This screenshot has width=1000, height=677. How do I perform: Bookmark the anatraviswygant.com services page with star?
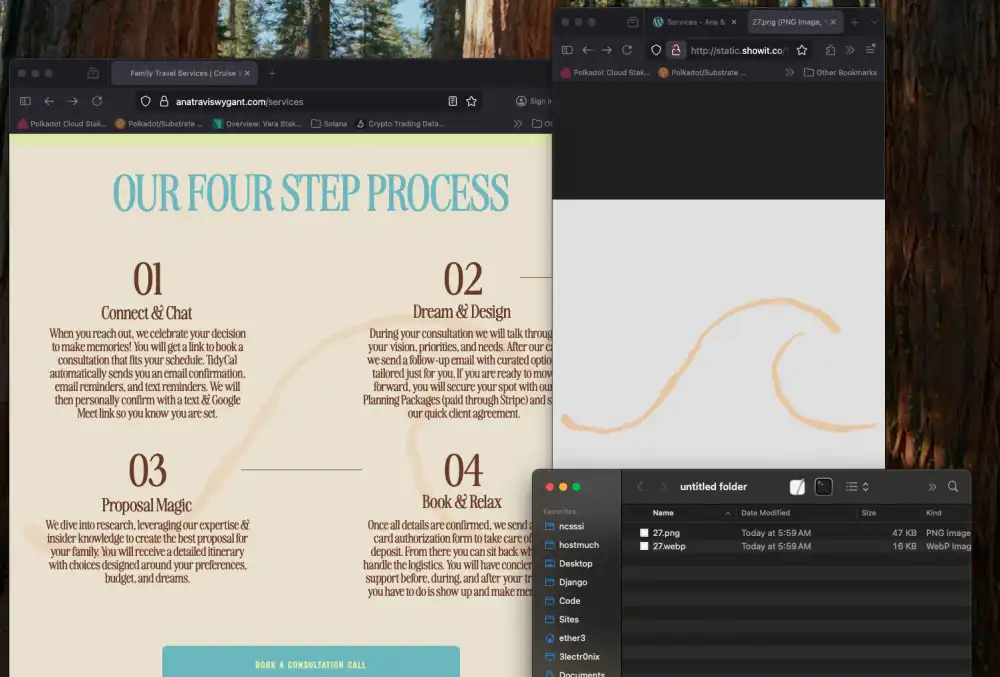[471, 101]
